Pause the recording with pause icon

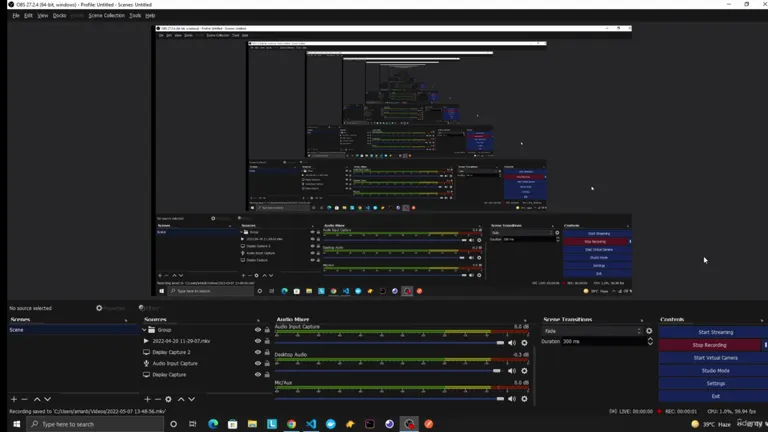pos(765,345)
